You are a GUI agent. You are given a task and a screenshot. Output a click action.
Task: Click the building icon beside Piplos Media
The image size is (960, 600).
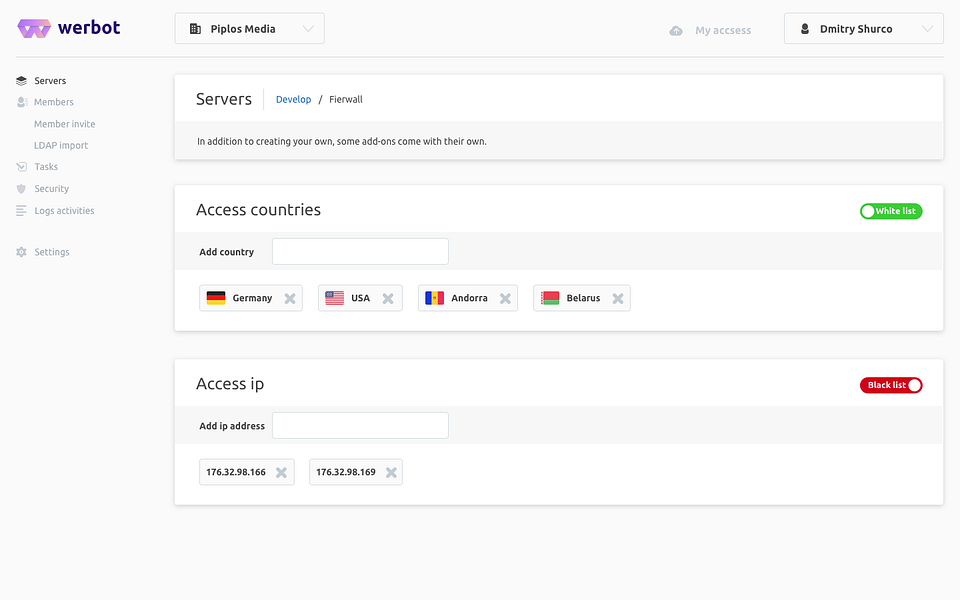195,29
